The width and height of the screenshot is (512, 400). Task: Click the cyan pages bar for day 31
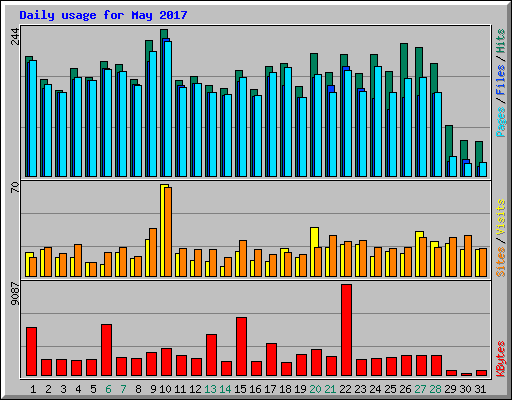pyautogui.click(x=483, y=169)
